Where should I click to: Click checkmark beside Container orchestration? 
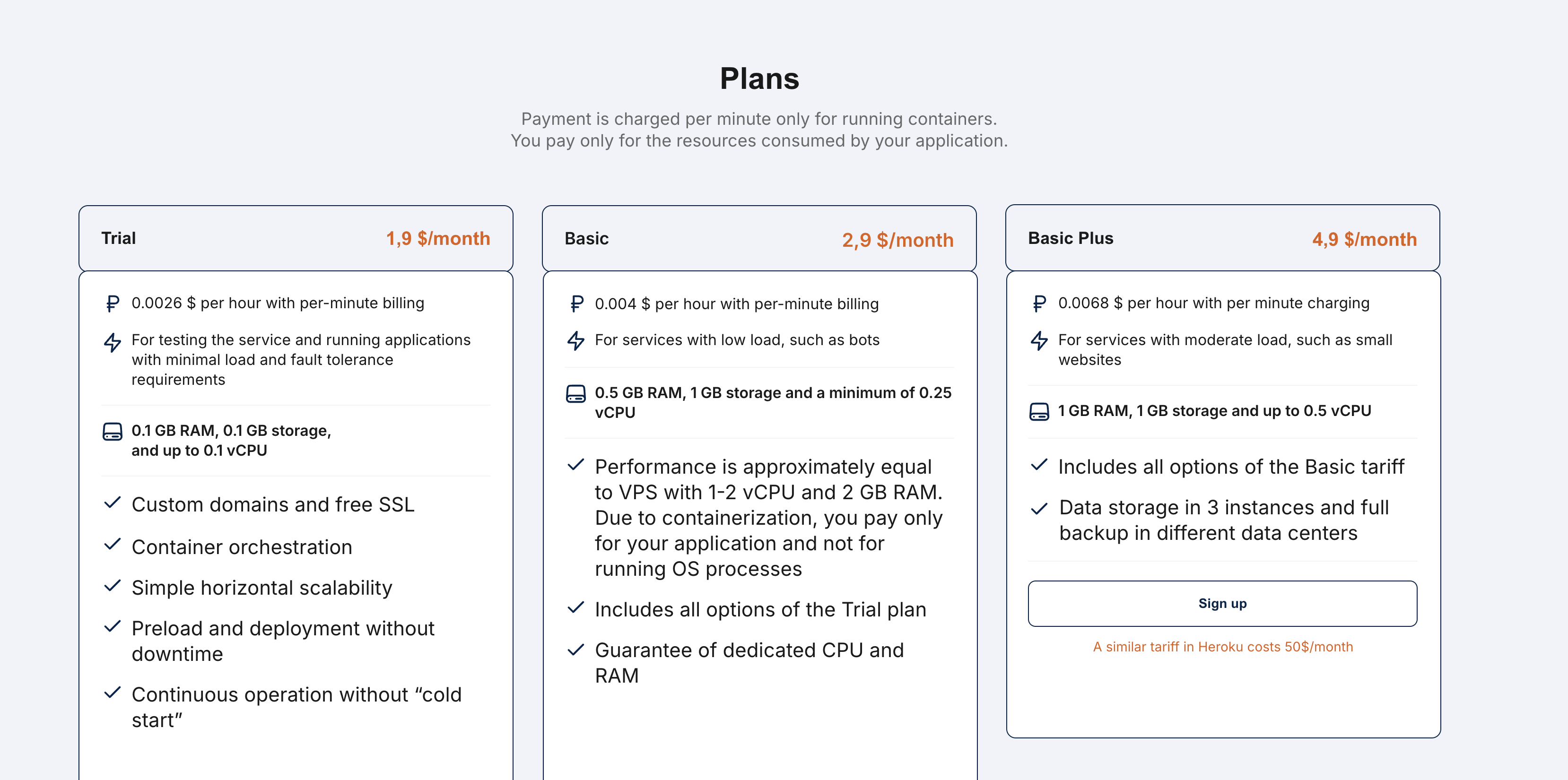click(113, 545)
